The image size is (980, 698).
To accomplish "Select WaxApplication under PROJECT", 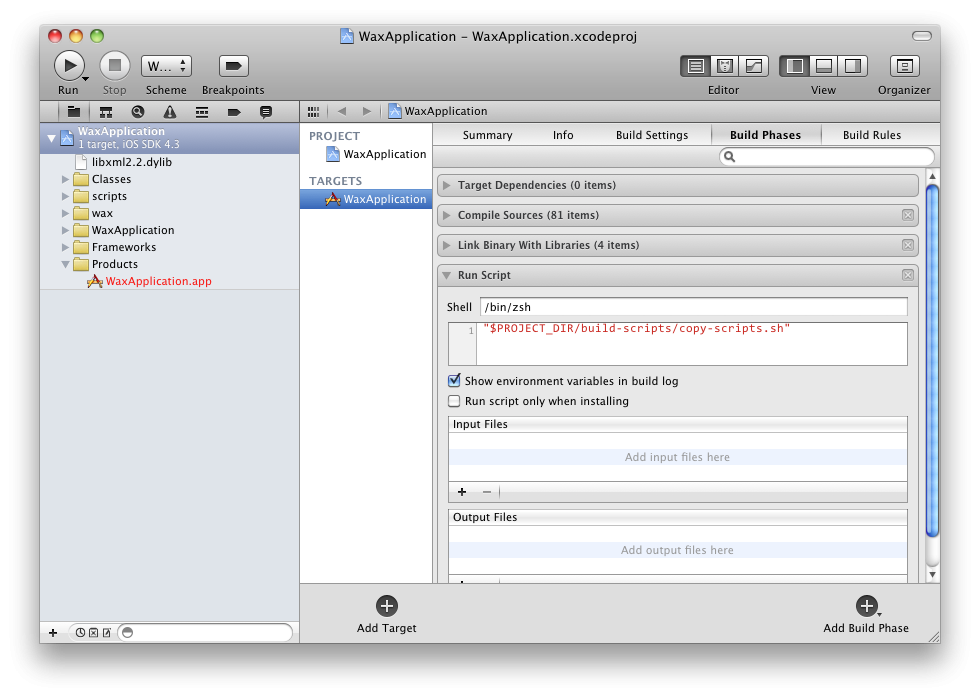I will coord(376,154).
